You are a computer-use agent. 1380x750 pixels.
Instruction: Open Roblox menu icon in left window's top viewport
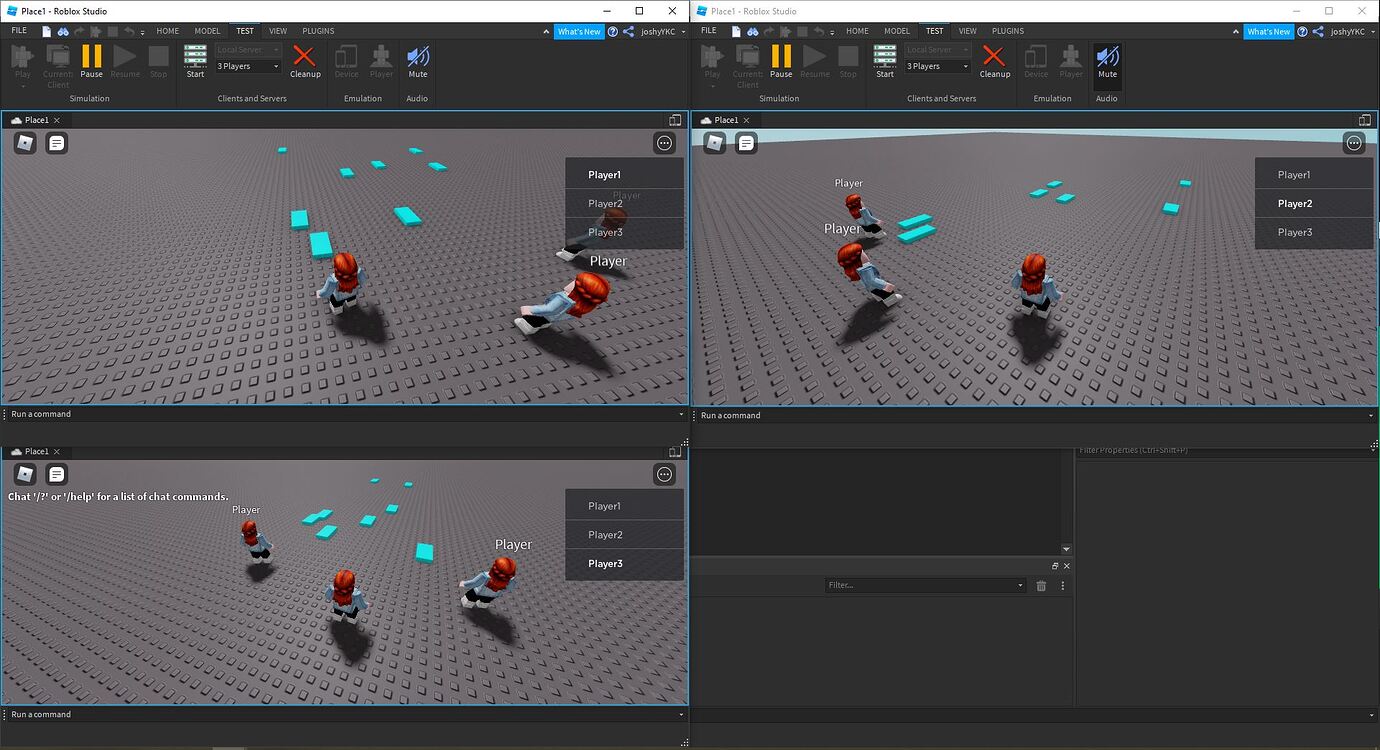tap(25, 143)
